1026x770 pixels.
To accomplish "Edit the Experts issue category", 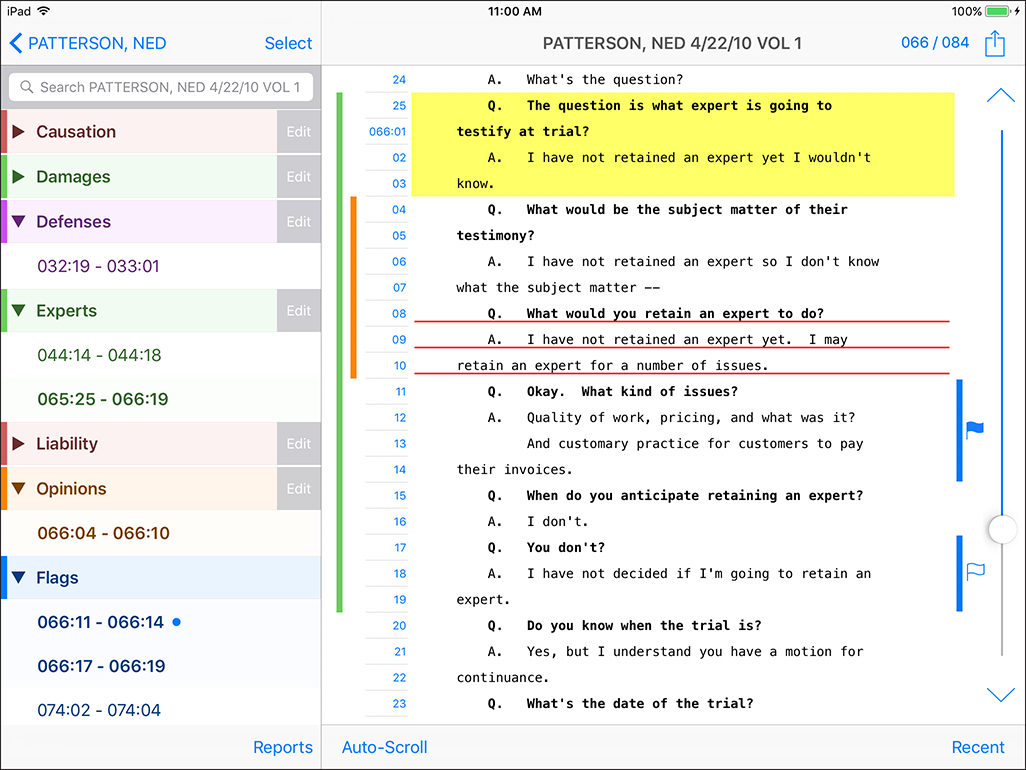I will (299, 311).
